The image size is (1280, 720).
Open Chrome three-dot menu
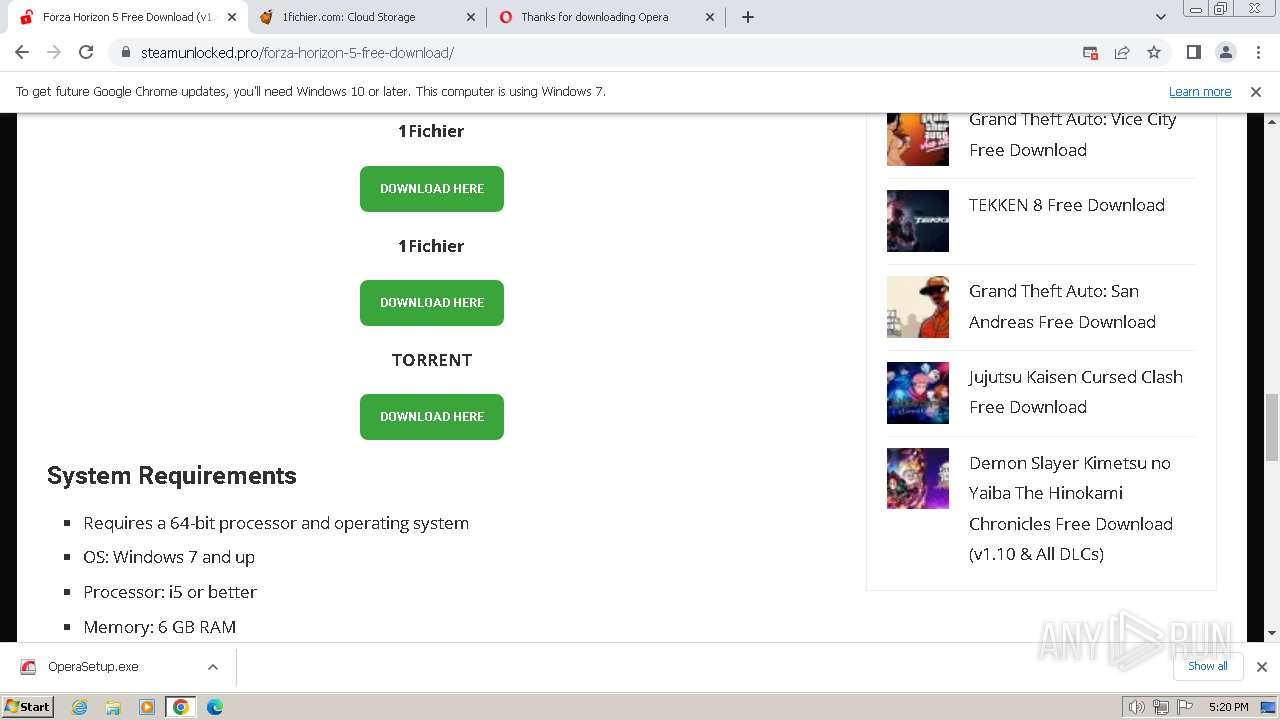[x=1257, y=53]
